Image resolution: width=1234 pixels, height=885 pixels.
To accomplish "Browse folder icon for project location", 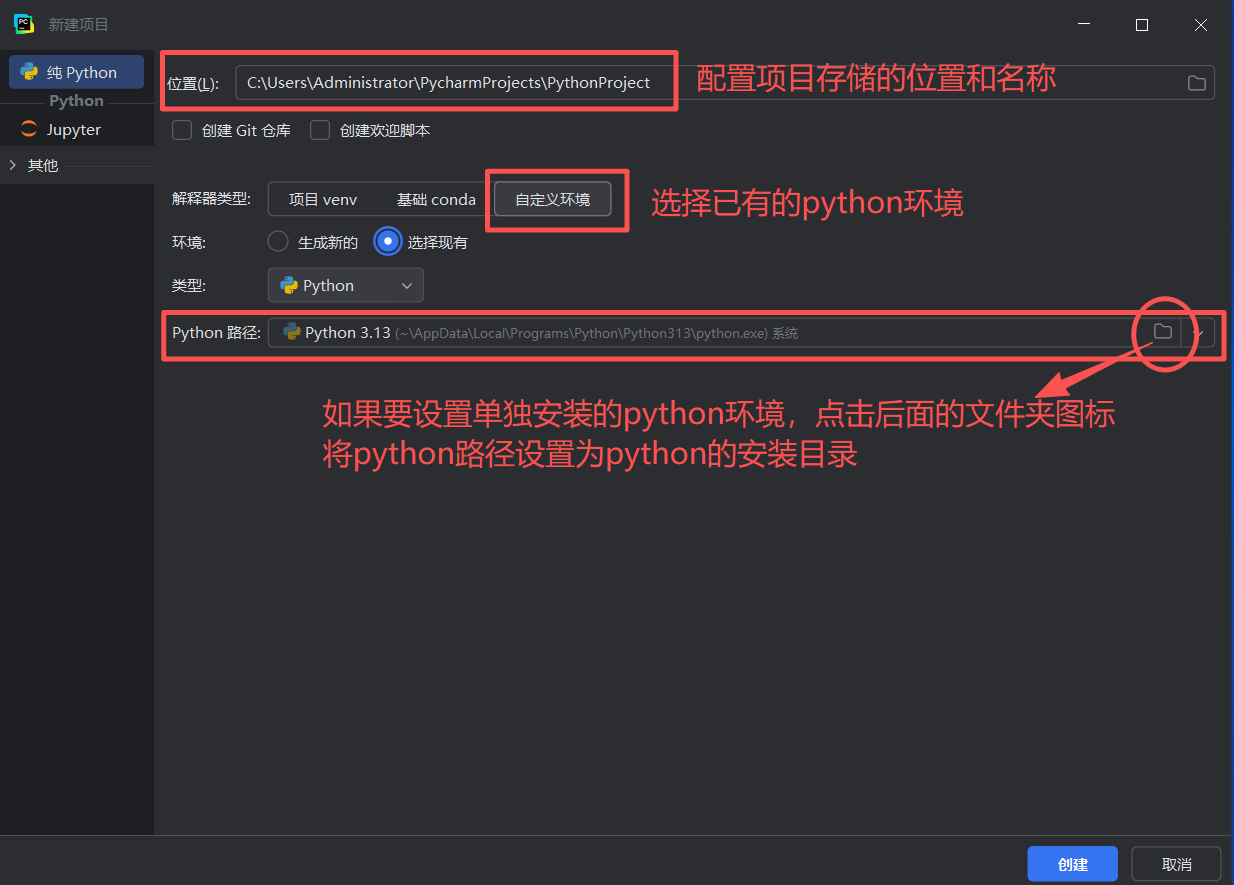I will (1196, 83).
